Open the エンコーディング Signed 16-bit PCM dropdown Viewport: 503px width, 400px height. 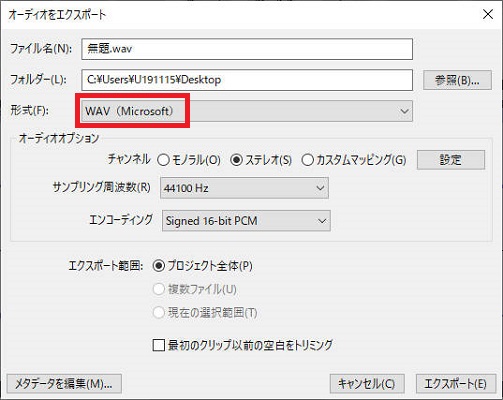[x=246, y=221]
